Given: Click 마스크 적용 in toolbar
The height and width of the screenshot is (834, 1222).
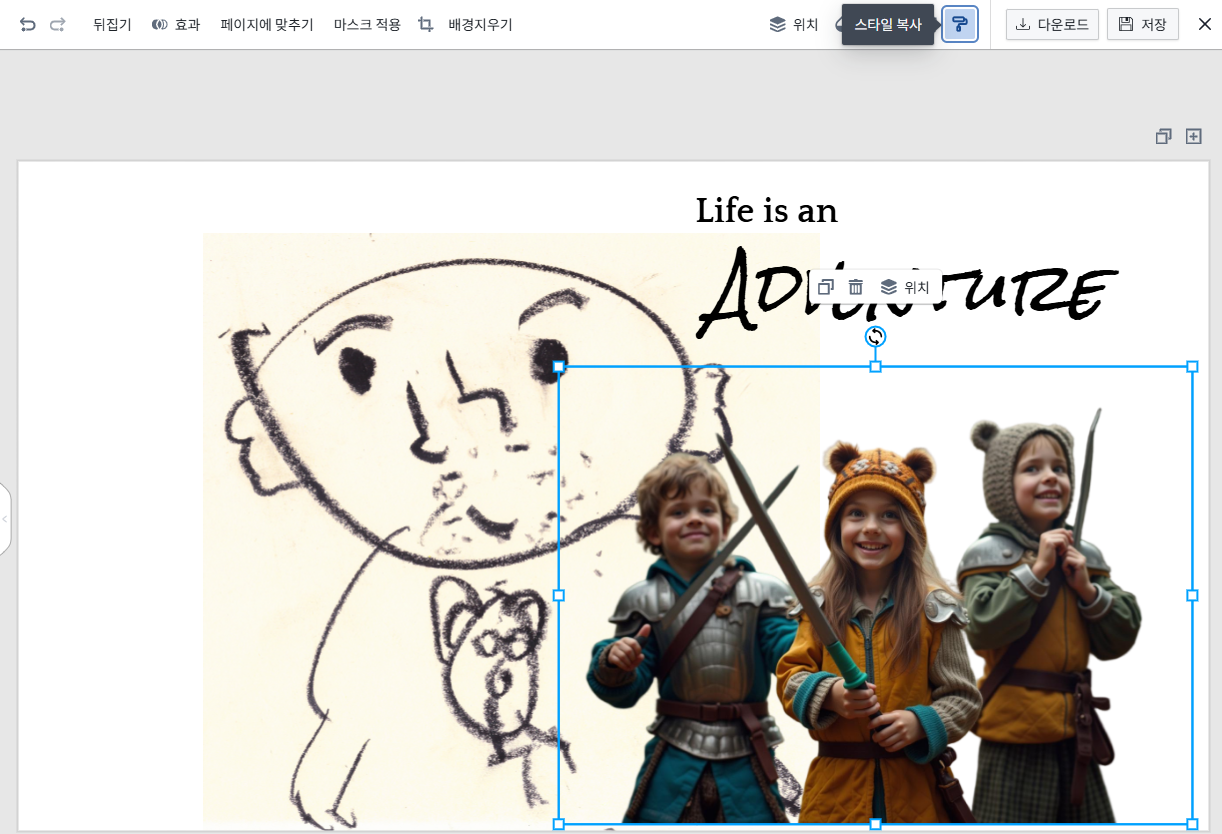Looking at the screenshot, I should tap(367, 24).
